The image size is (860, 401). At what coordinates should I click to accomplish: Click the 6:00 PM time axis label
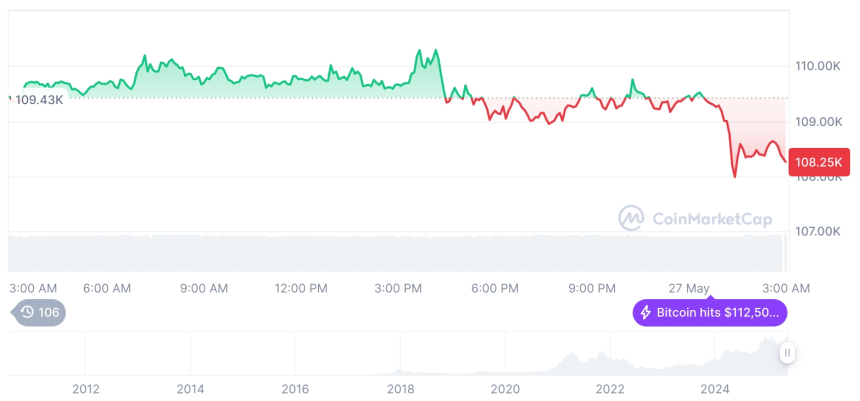tap(494, 288)
